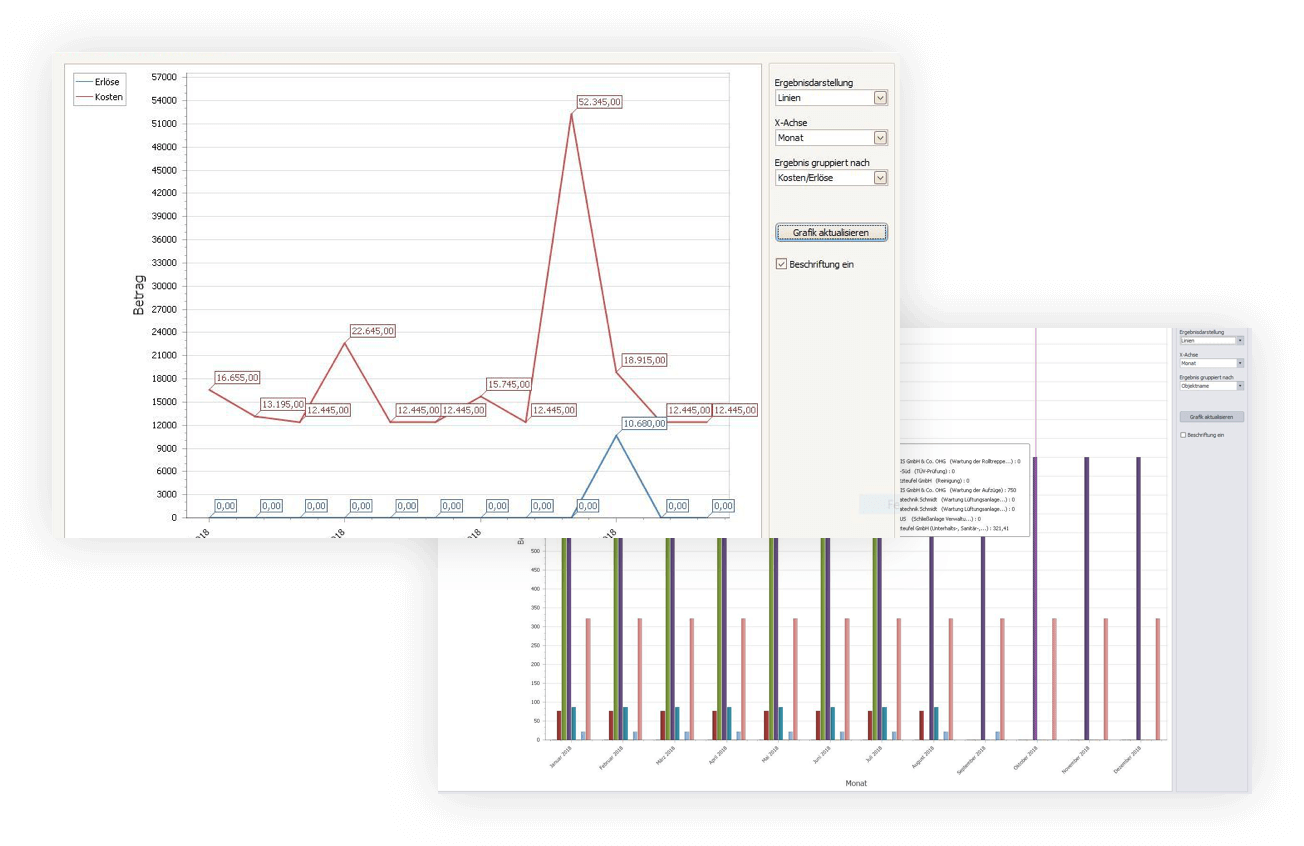The width and height of the screenshot is (1304, 846).
Task: Click the large Grafik aktualisieren button
Action: [x=831, y=232]
